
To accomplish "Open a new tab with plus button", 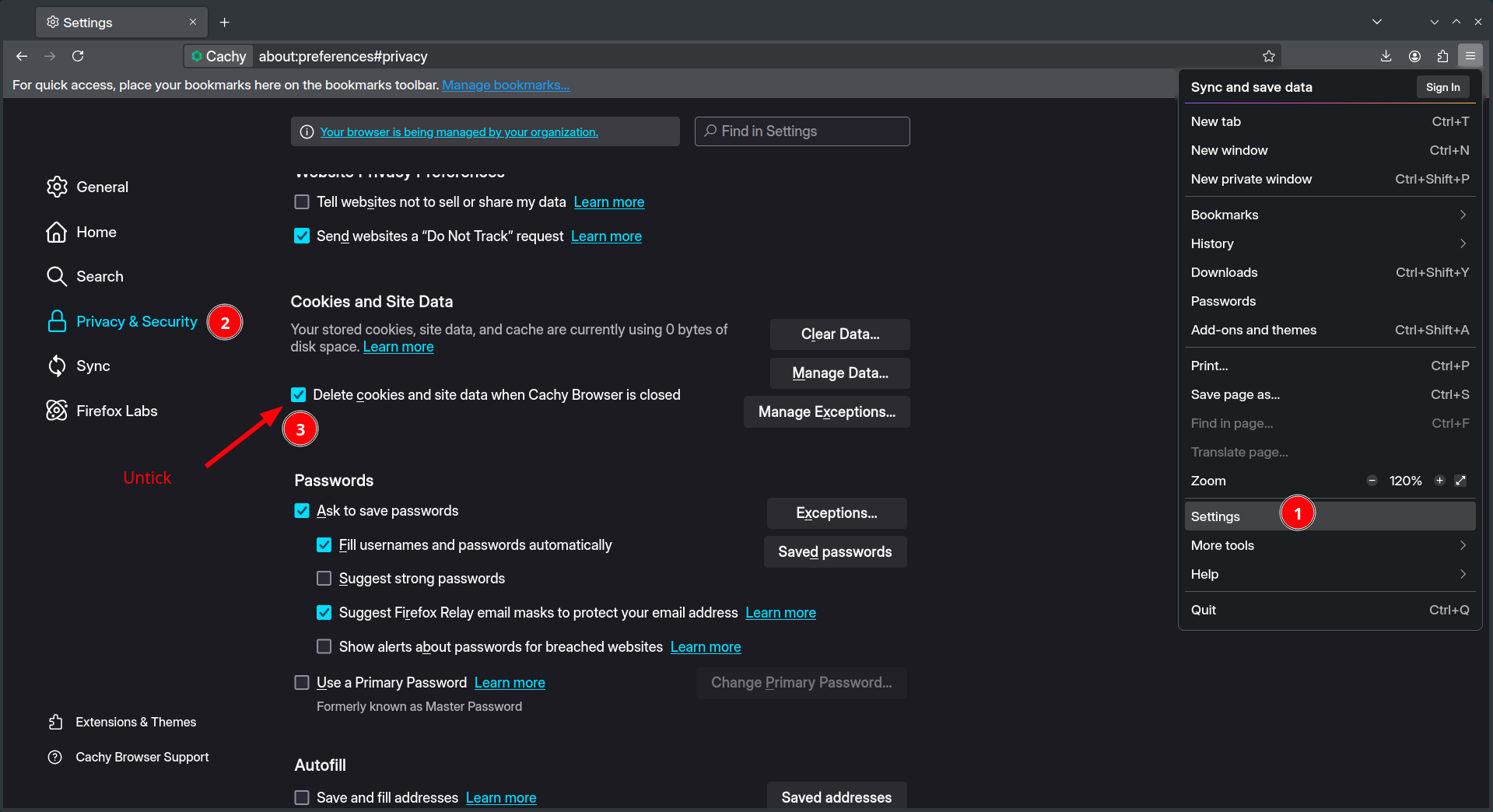I will coord(225,23).
